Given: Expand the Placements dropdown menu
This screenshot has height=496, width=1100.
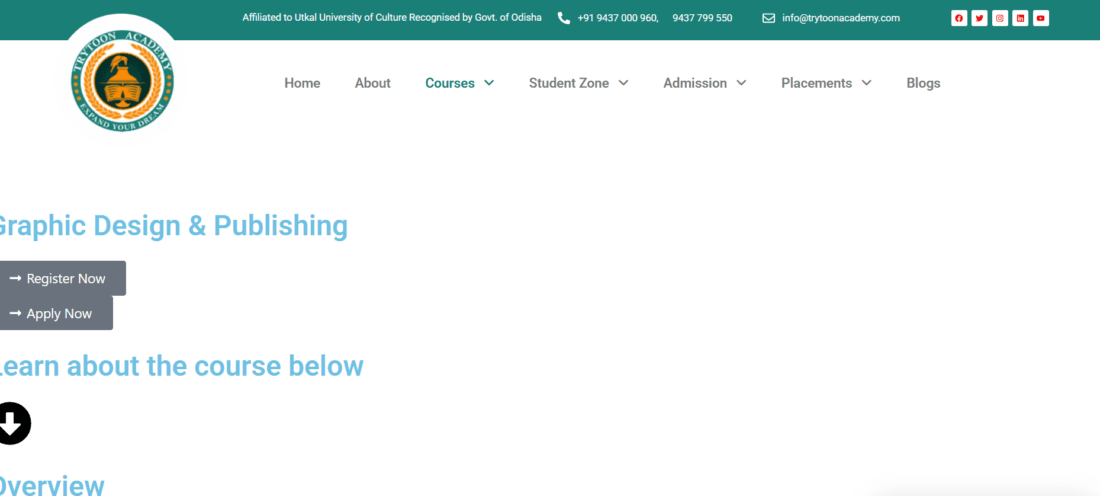Looking at the screenshot, I should 826,83.
